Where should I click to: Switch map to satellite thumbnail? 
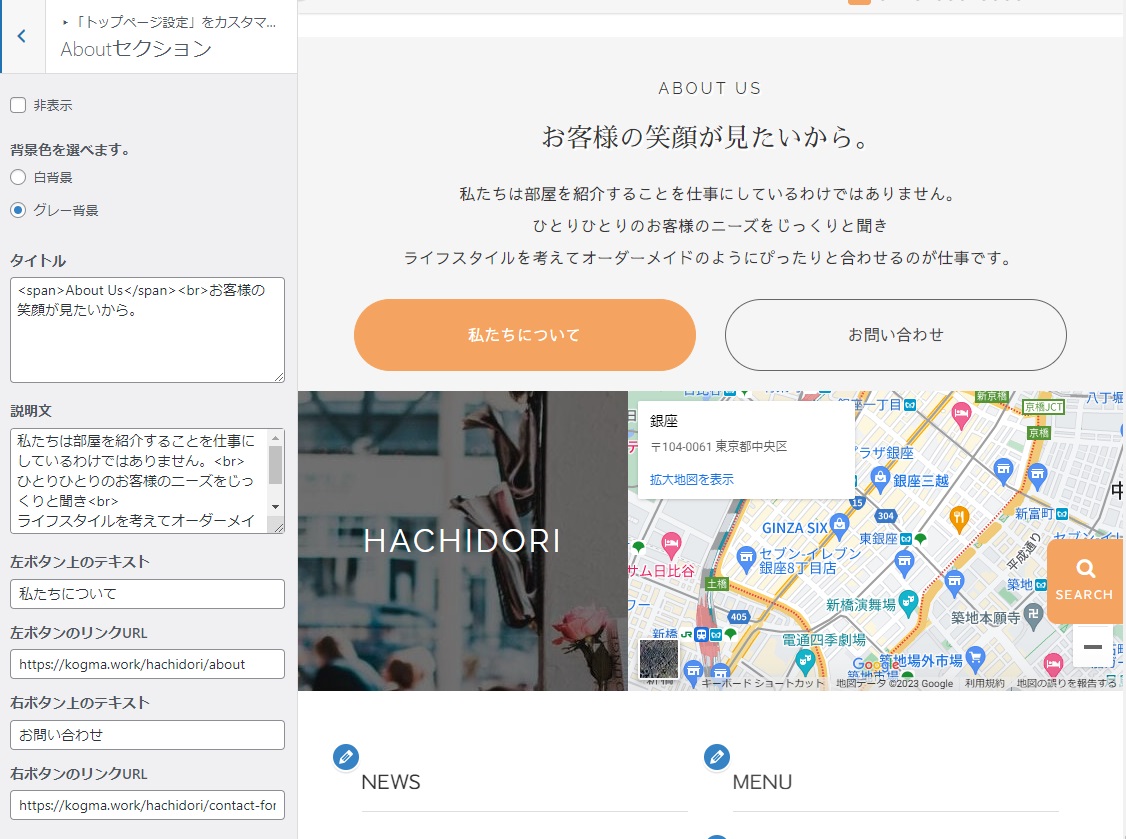[659, 658]
